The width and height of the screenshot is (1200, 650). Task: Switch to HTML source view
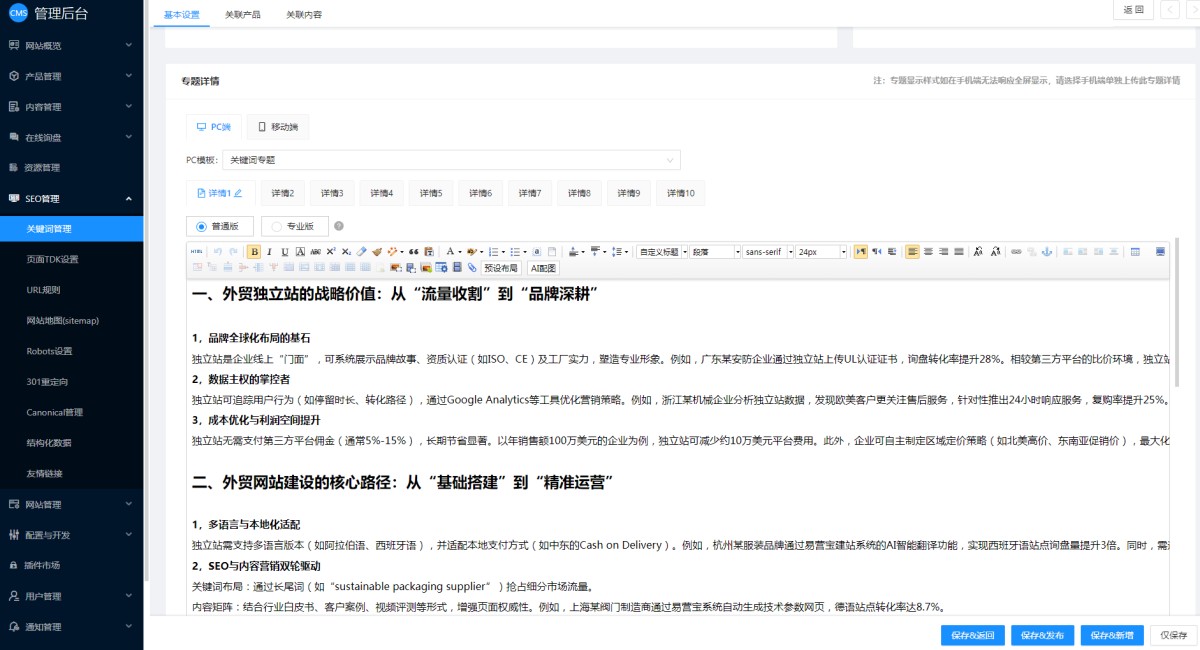[197, 252]
